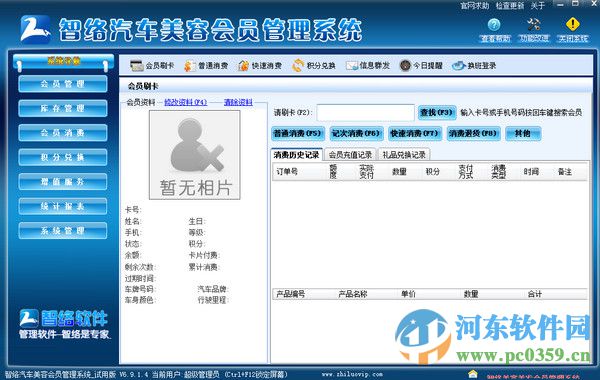Image resolution: width=600 pixels, height=380 pixels.
Task: Click the 产品名称 column header
Action: point(353,294)
